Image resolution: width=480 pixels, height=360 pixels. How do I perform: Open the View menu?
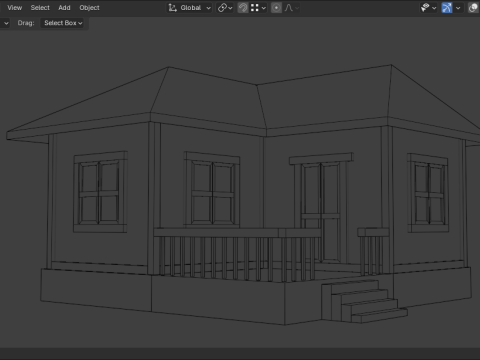[15, 8]
